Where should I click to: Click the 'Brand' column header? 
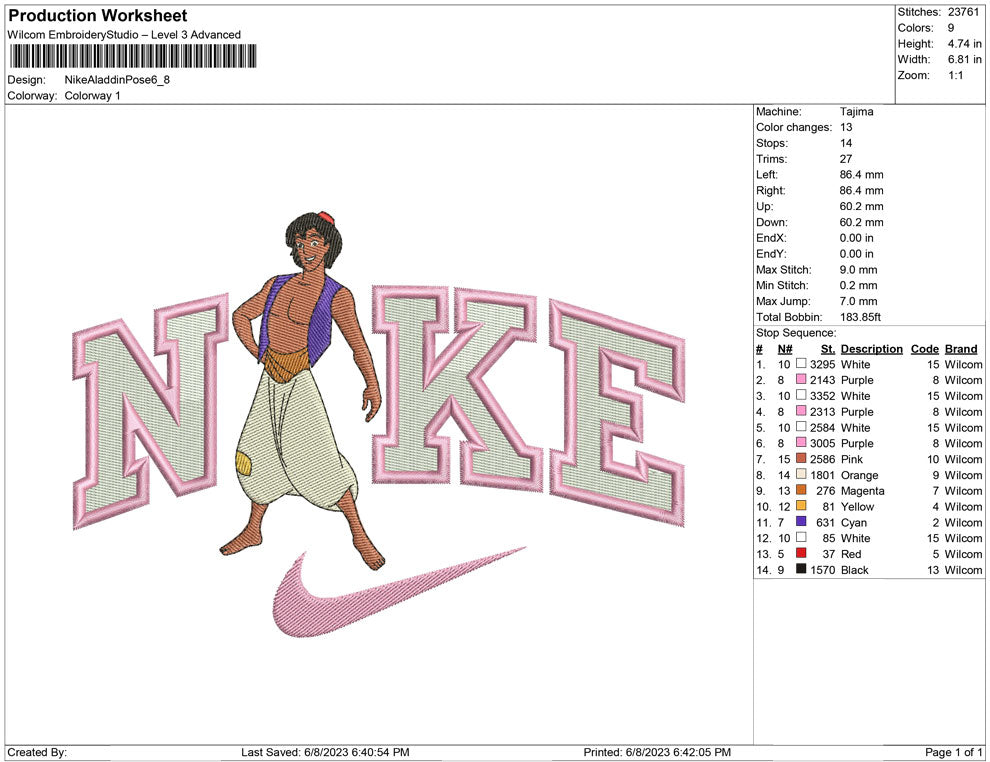pos(960,348)
